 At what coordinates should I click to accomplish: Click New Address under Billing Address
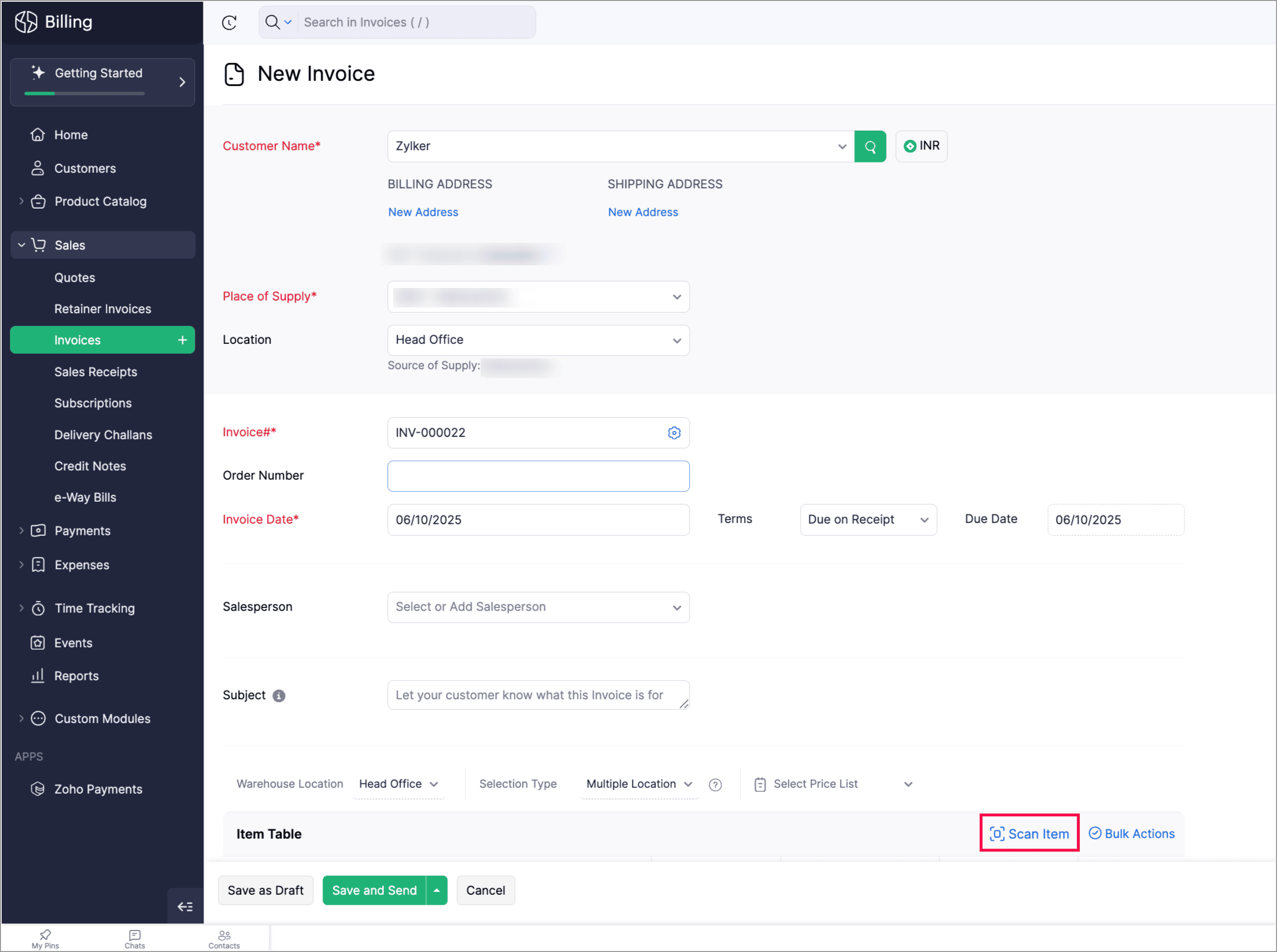click(x=423, y=212)
